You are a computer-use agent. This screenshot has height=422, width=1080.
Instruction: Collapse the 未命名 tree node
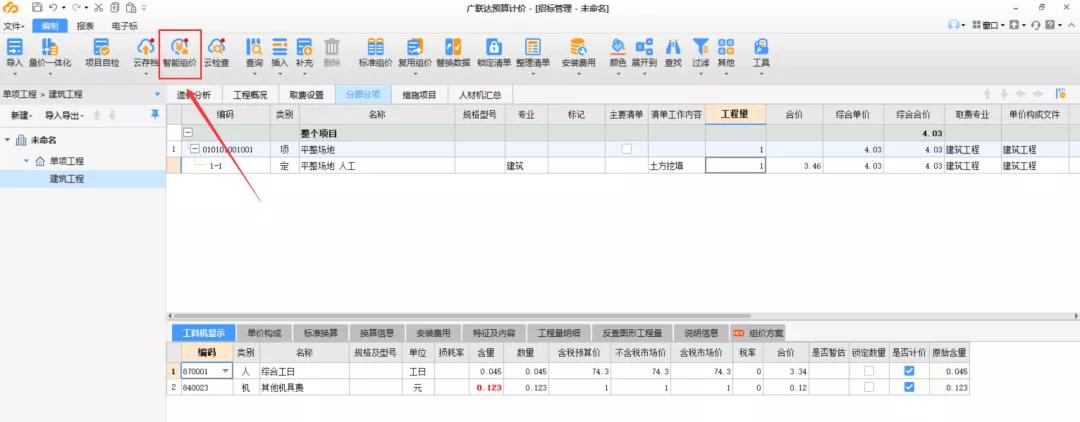[x=8, y=140]
